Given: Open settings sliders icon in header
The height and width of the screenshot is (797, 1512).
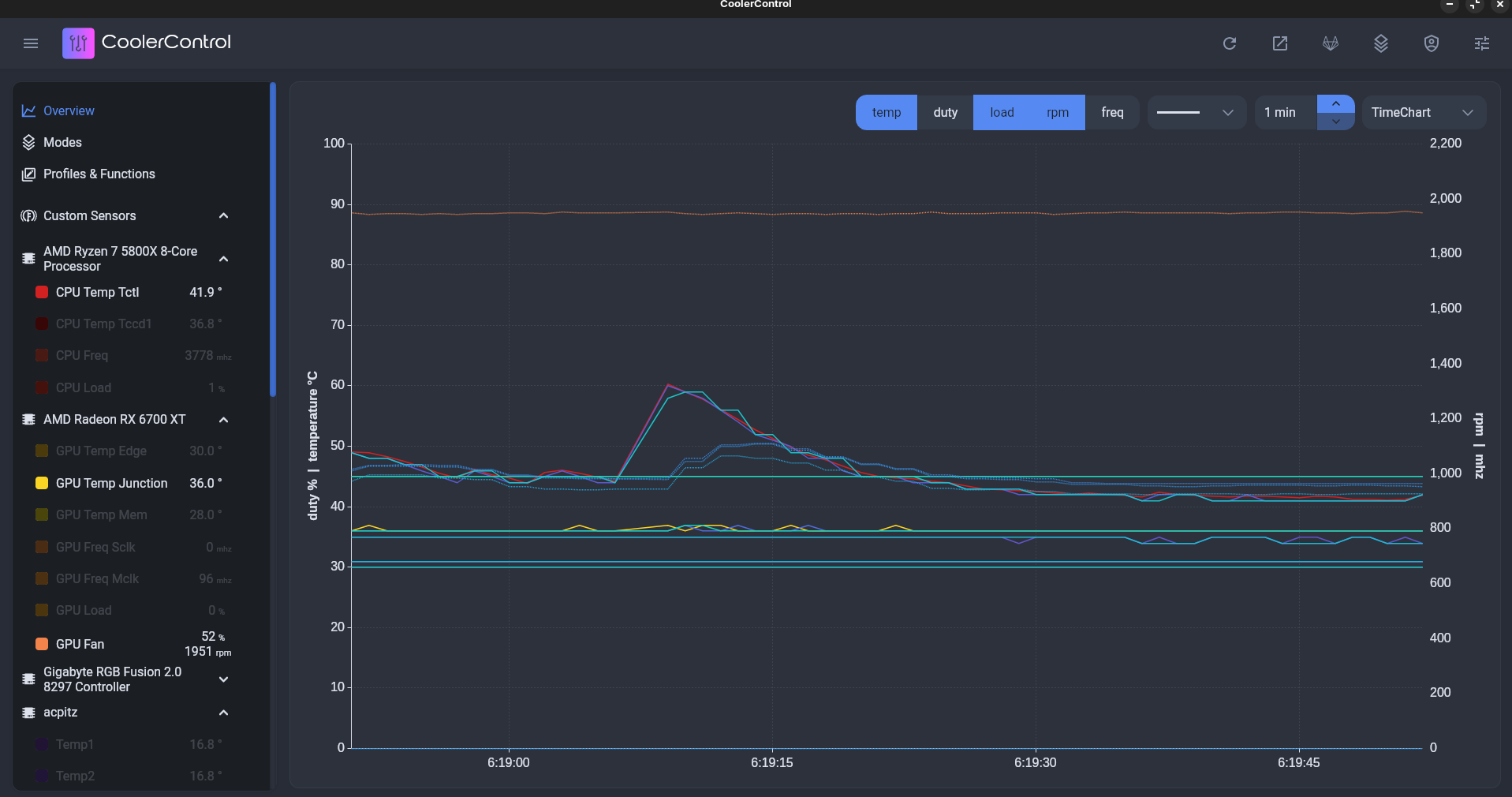Looking at the screenshot, I should point(1481,43).
